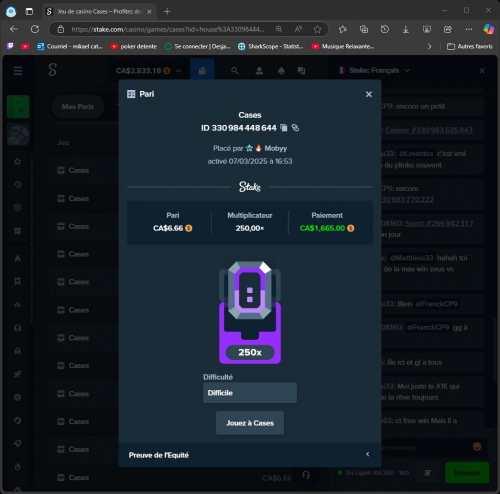Expand Preuve de l'Equité section
This screenshot has width=500, height=494.
tap(250, 455)
